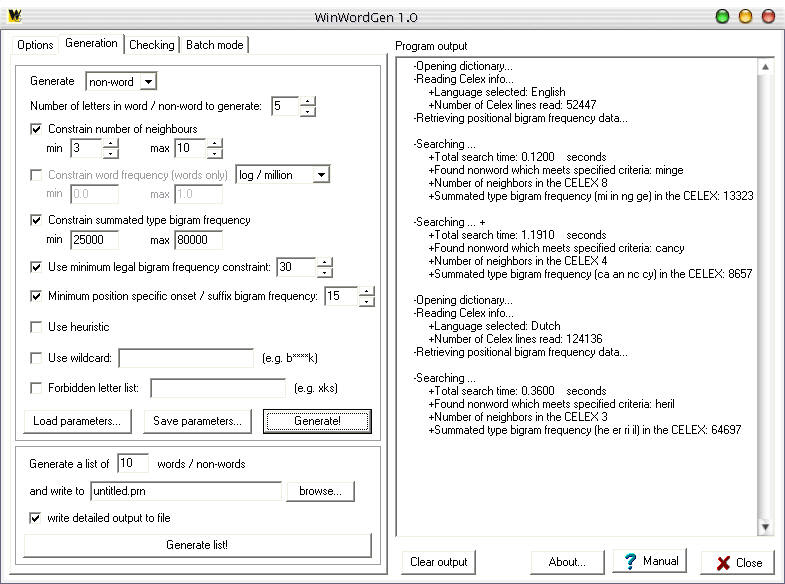The height and width of the screenshot is (584, 785).
Task: Toggle write detailed output to file
Action: 35,518
